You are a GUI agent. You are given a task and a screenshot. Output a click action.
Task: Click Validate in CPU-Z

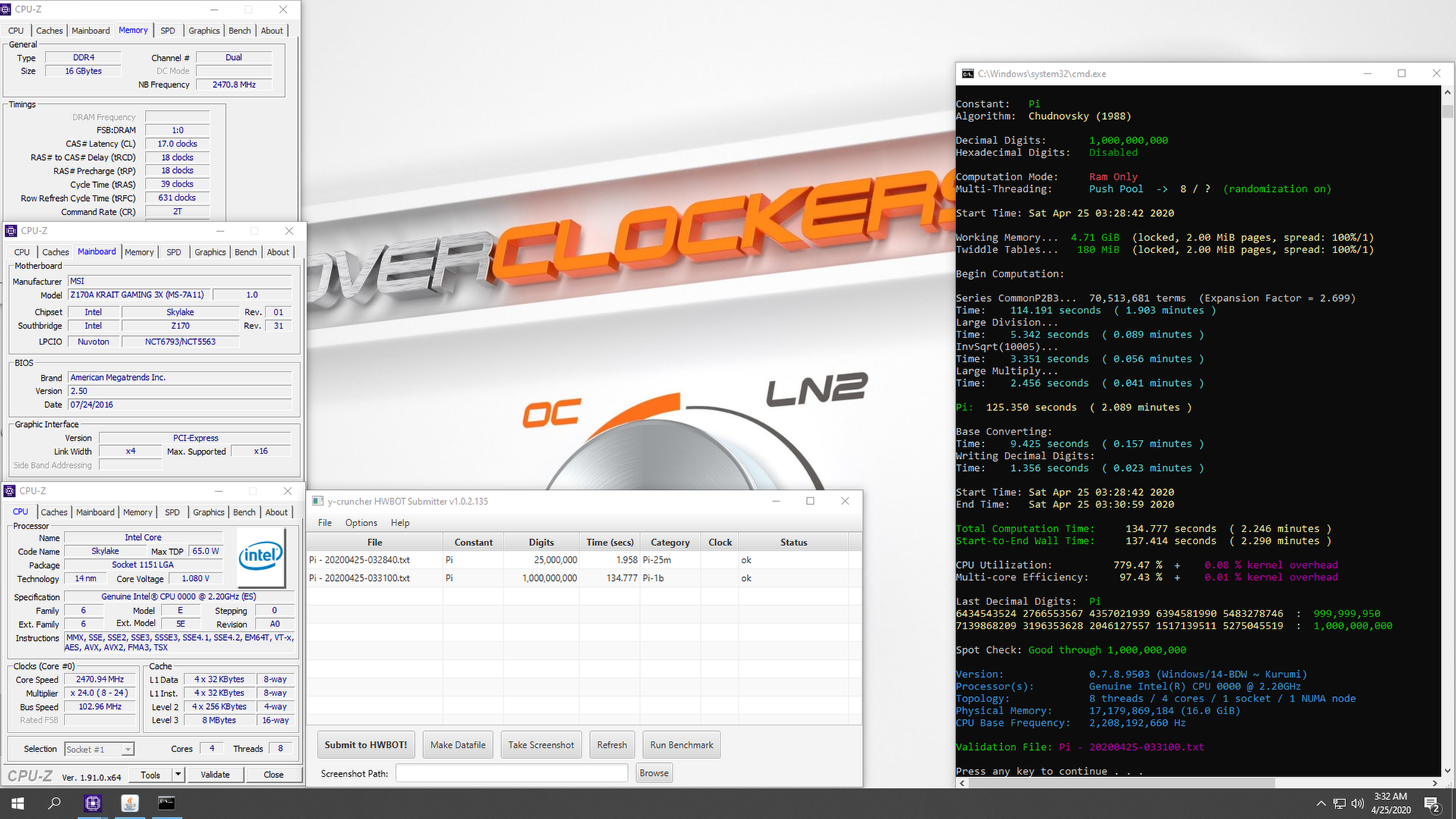pos(215,774)
